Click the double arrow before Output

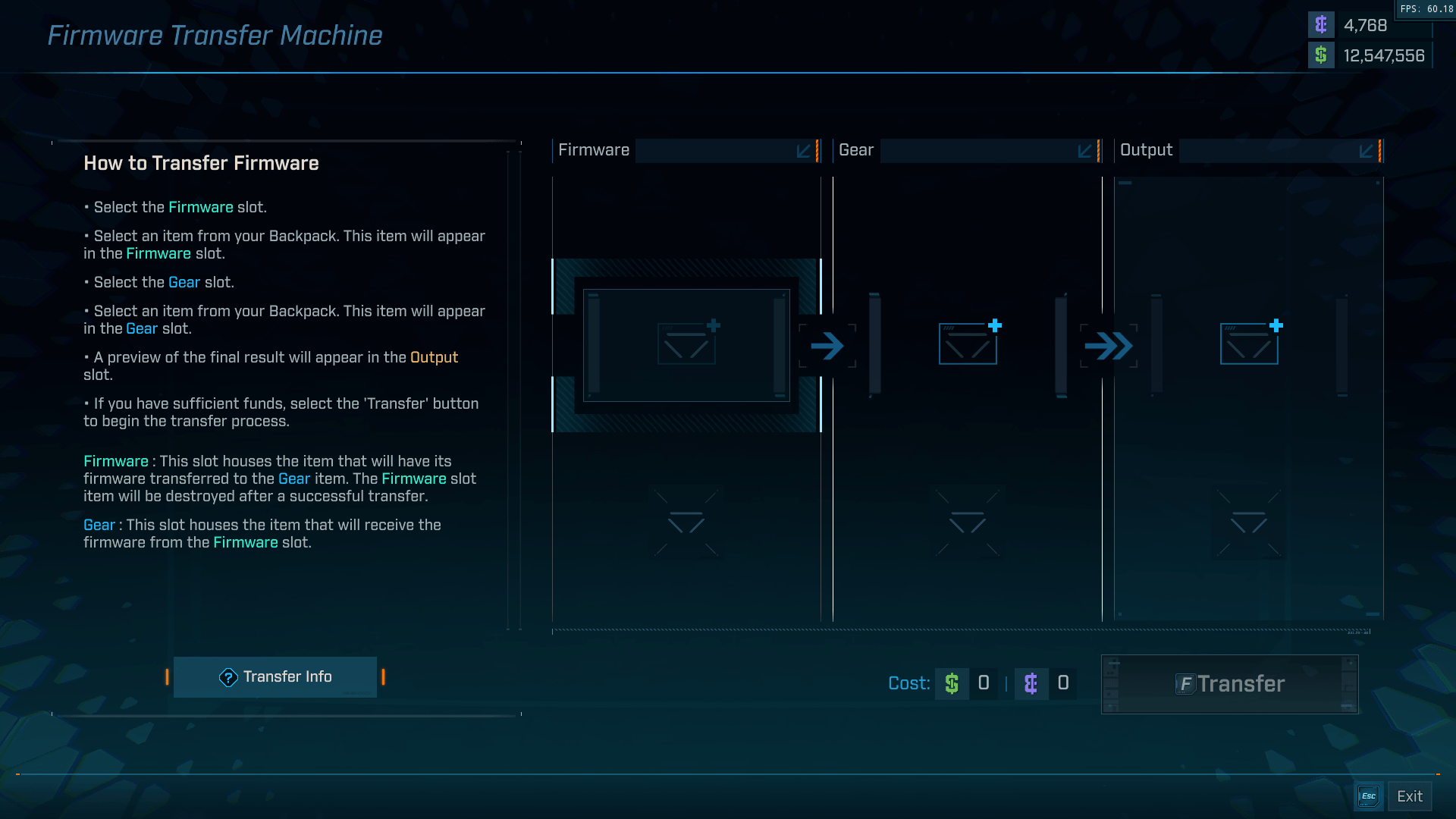point(1109,346)
